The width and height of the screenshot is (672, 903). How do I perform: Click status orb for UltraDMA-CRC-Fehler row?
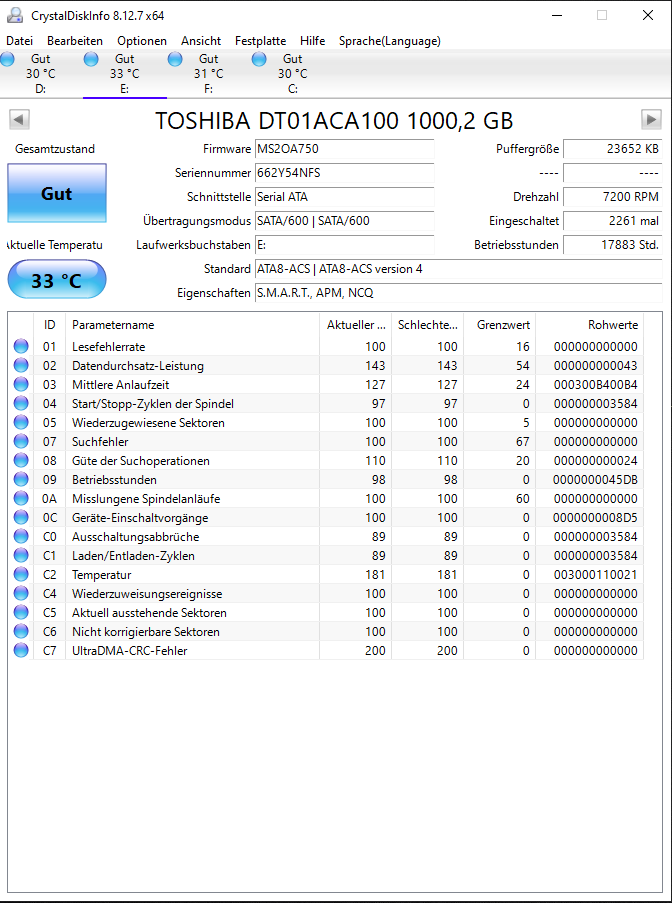21,651
